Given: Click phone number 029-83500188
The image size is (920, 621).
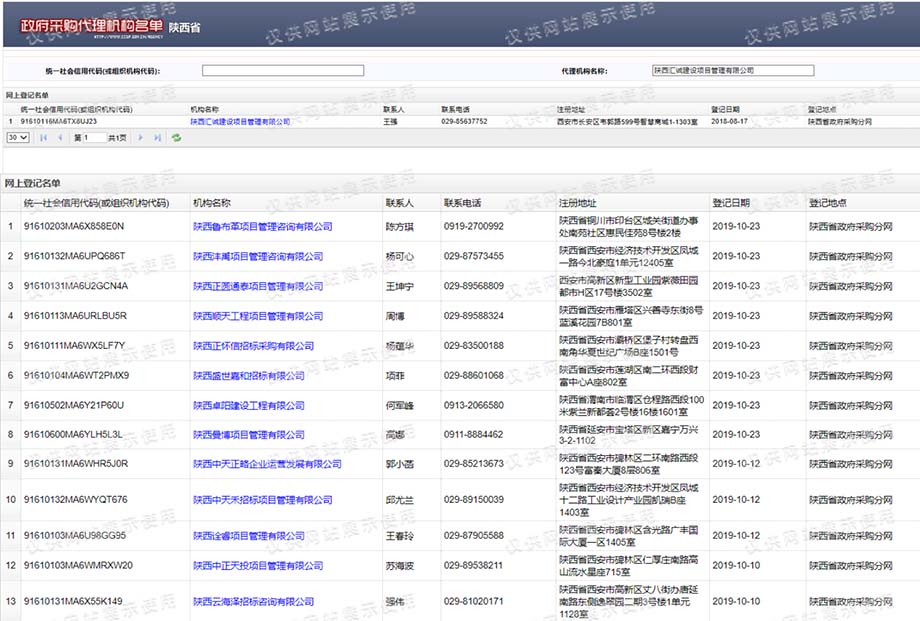Looking at the screenshot, I should tap(473, 346).
